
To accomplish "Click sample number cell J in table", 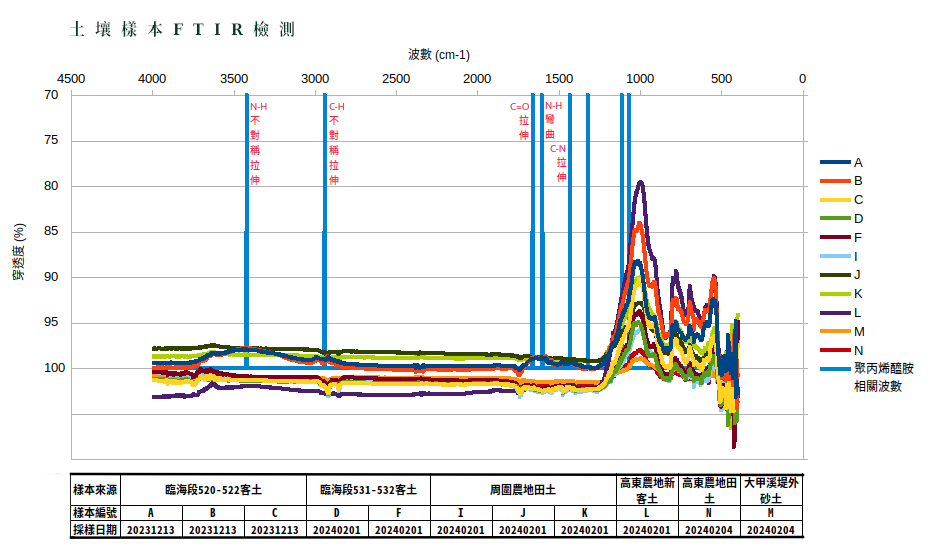I will [523, 513].
